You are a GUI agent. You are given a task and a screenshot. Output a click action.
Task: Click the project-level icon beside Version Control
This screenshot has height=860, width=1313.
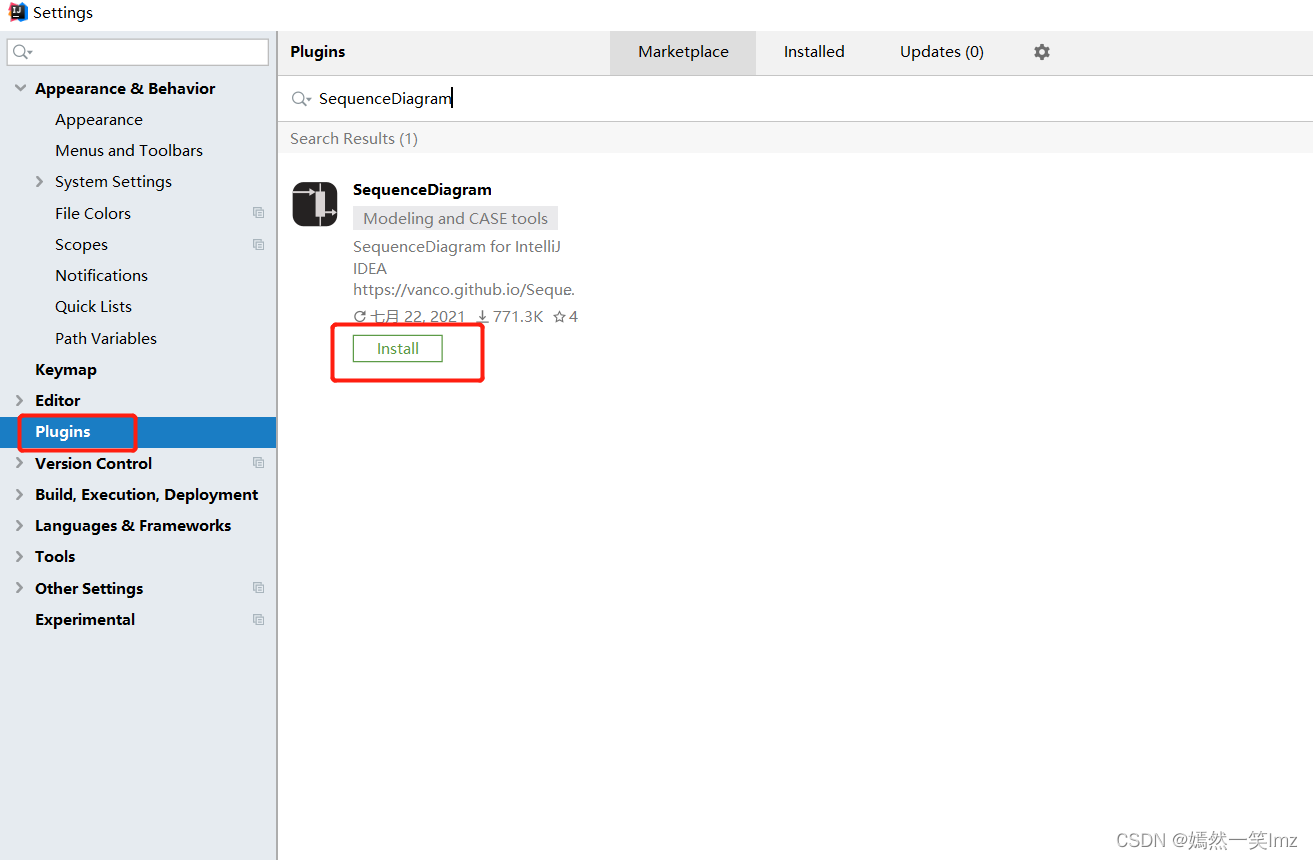point(259,463)
